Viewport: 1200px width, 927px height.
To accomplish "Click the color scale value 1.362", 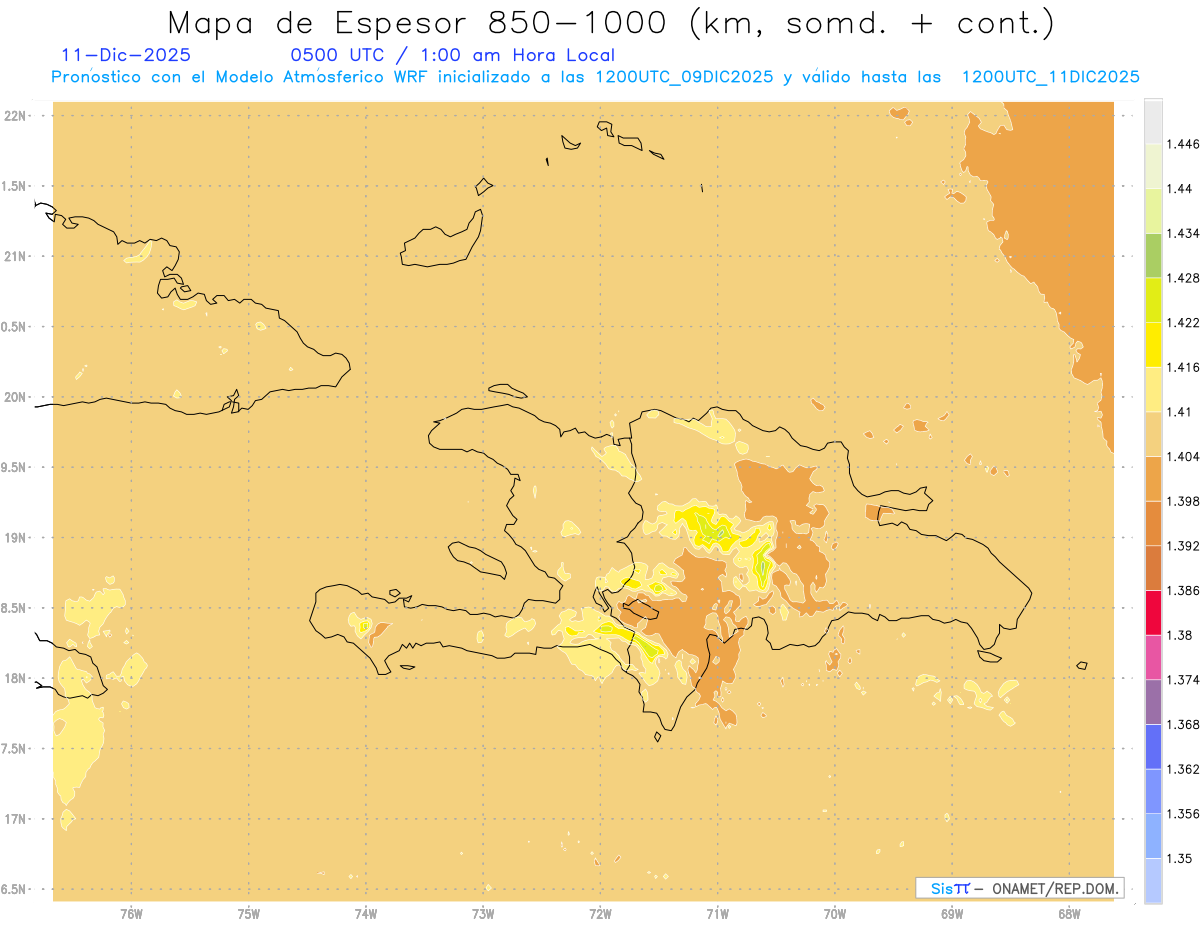I will click(x=1185, y=769).
